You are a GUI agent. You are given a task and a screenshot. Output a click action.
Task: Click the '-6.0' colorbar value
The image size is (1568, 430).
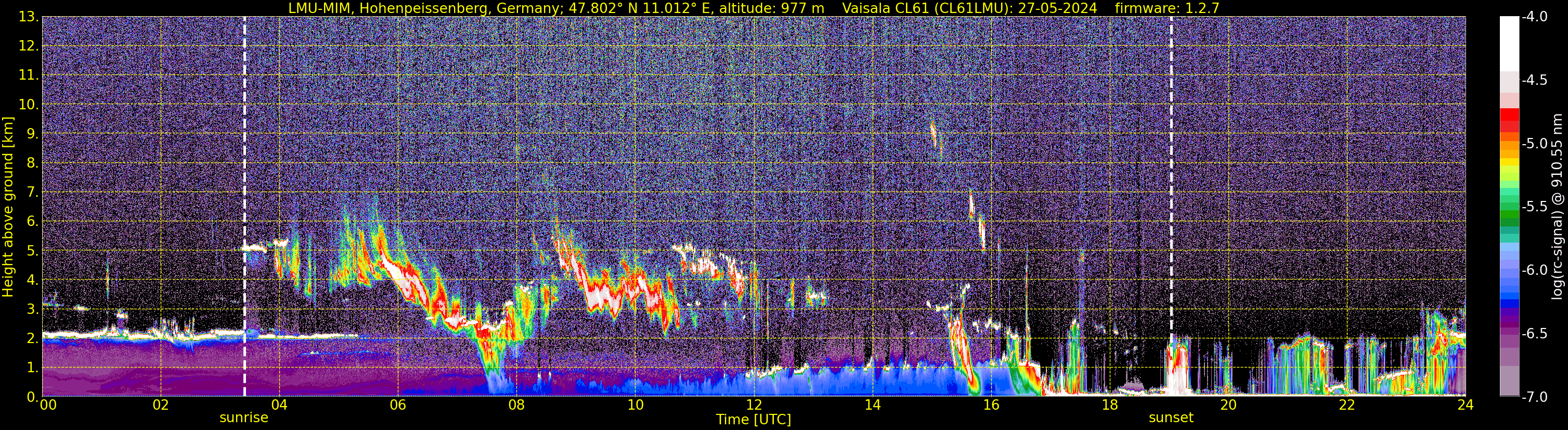coord(1534,270)
